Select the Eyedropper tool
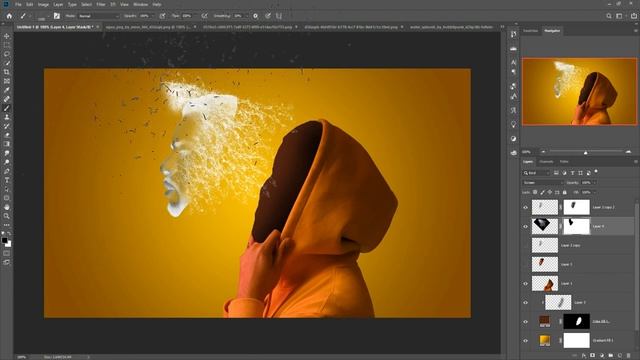640x360 pixels. (7, 90)
